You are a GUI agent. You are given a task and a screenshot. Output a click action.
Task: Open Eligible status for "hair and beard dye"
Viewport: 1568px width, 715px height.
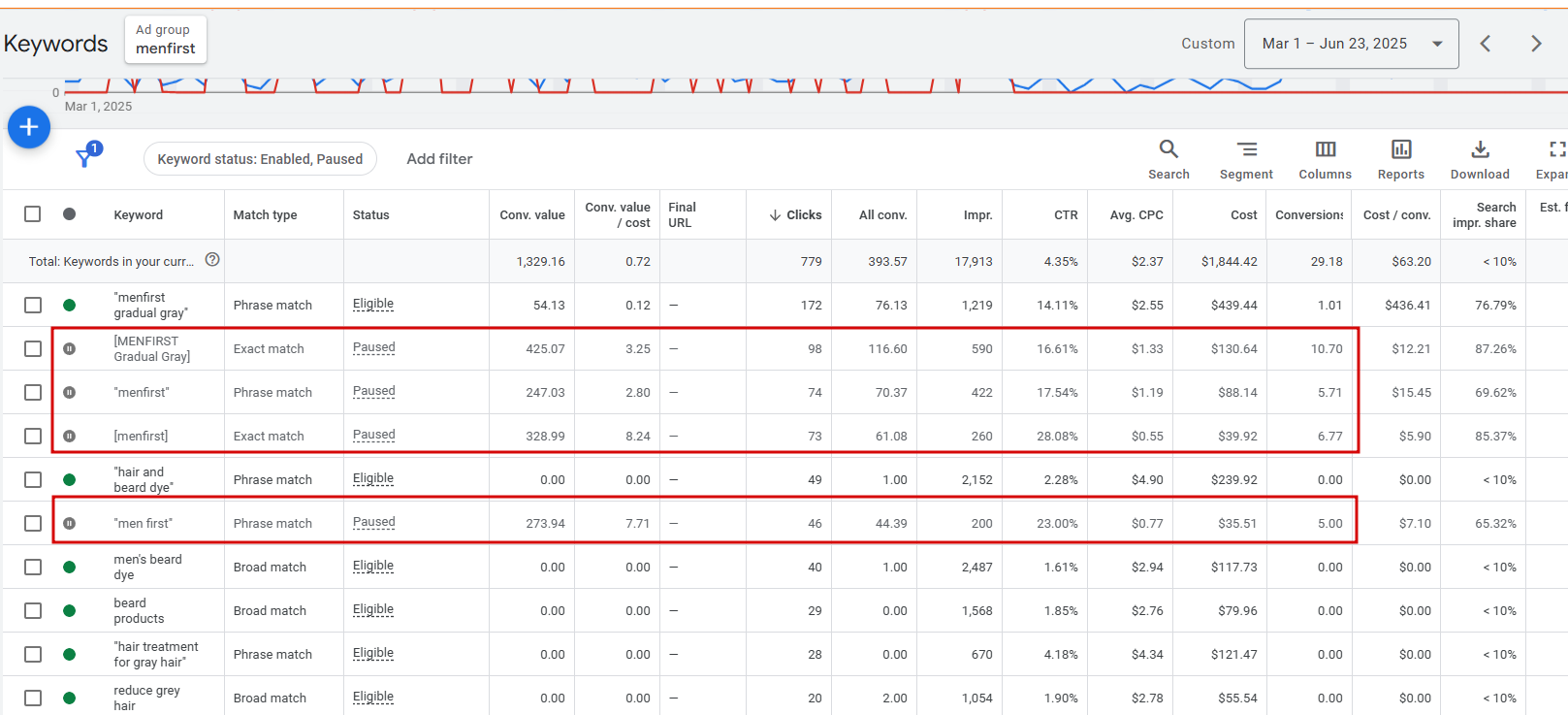[x=373, y=478]
